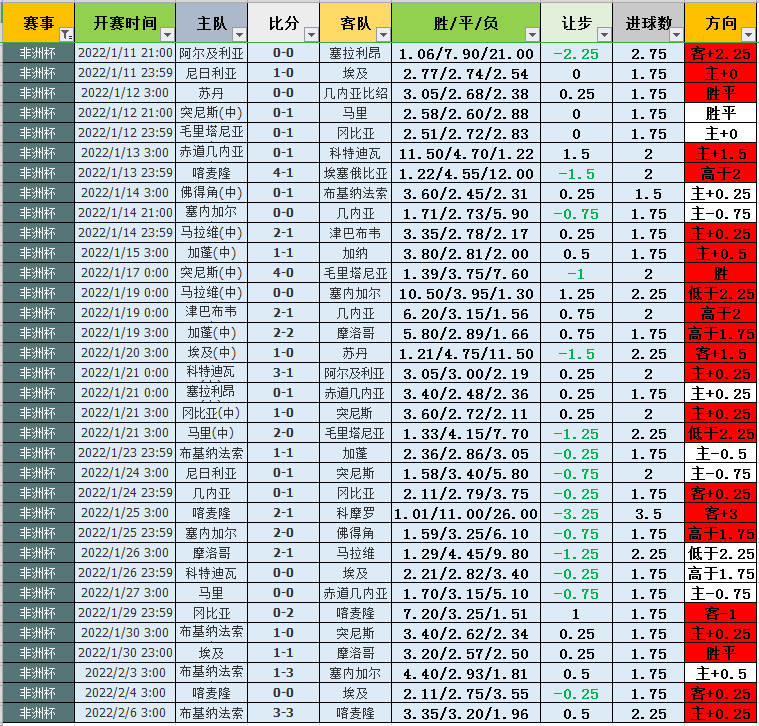The image size is (759, 726).
Task: Expand the 客队 column filter arrow
Action: tap(383, 35)
